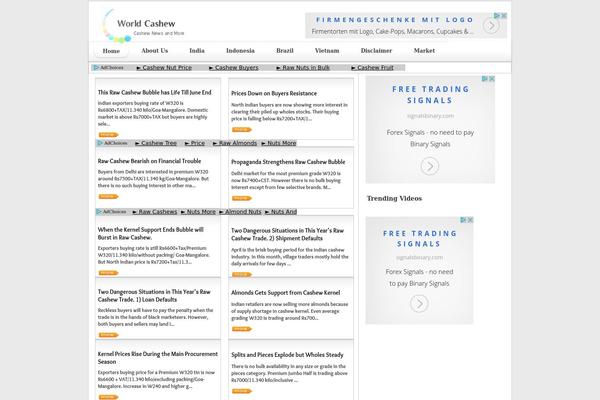Click the World Cashew logo

(143, 26)
